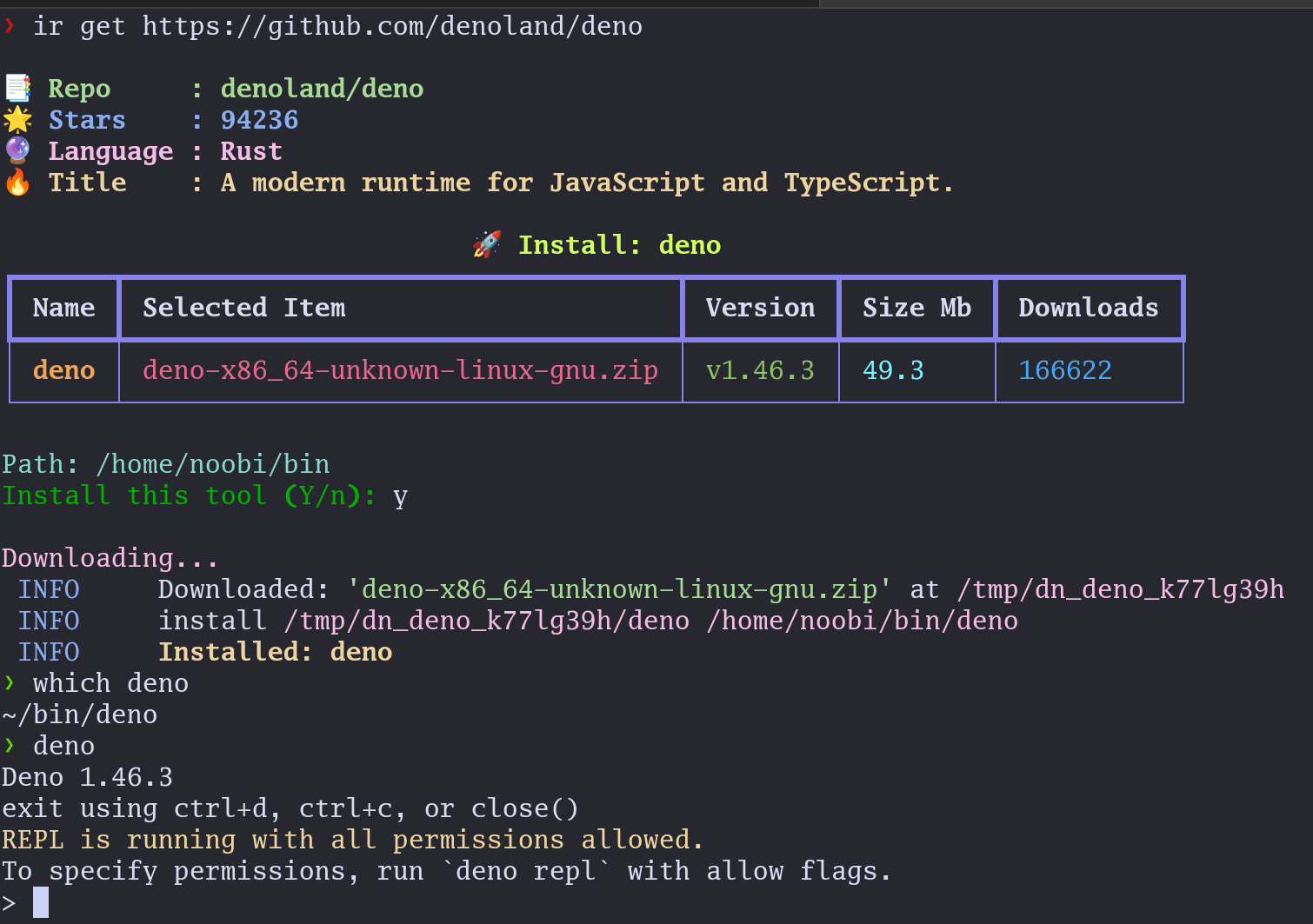Select the 166622 downloads count
This screenshot has width=1313, height=924.
point(1064,370)
